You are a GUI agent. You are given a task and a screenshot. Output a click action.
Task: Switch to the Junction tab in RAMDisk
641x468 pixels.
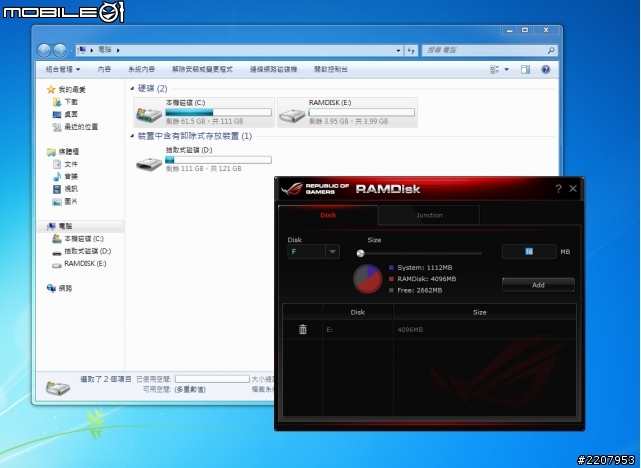pos(429,215)
